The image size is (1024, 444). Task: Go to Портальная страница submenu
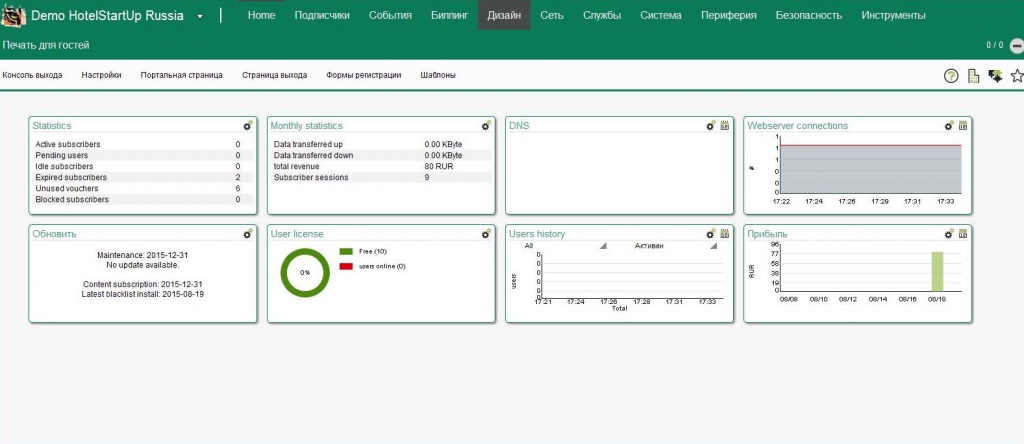(x=182, y=75)
